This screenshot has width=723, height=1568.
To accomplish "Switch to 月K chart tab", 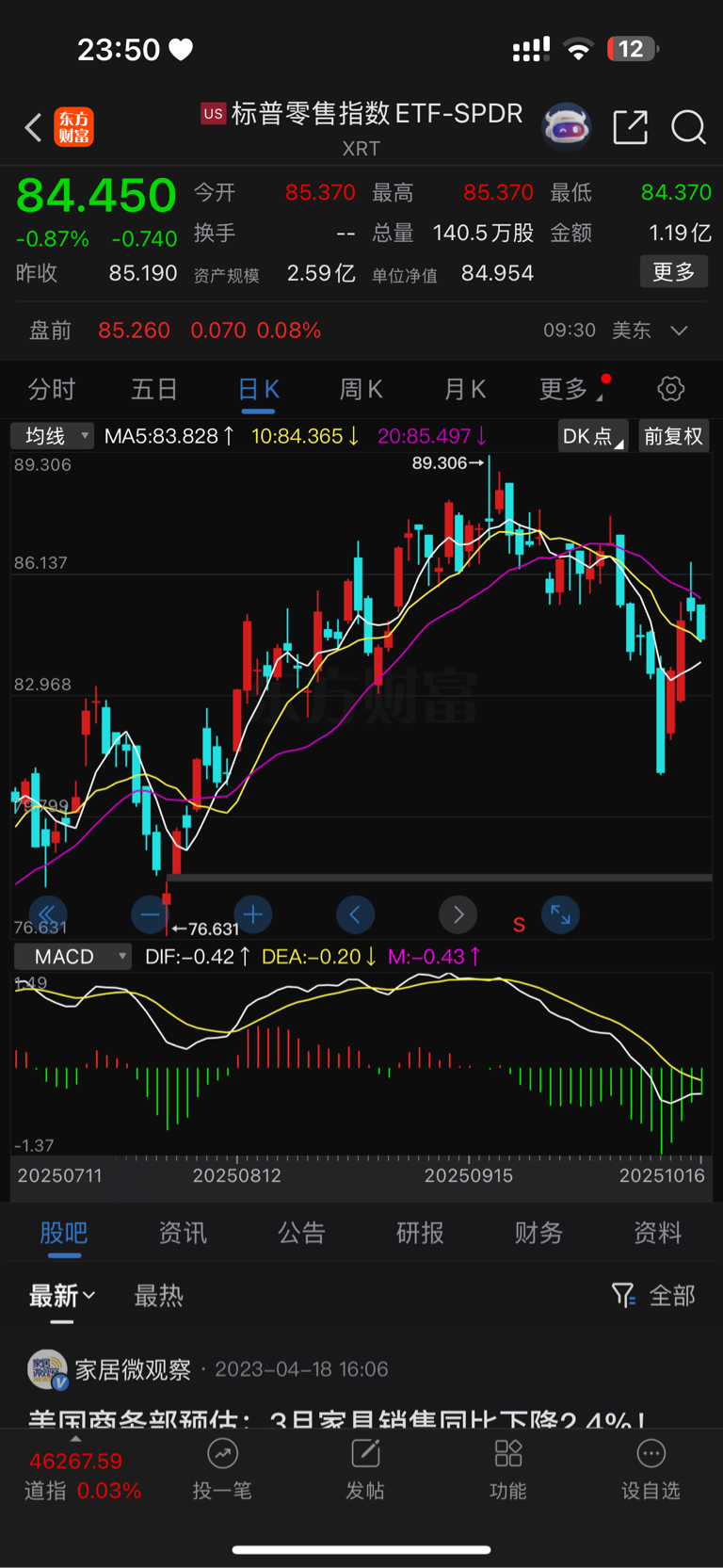I will click(464, 389).
